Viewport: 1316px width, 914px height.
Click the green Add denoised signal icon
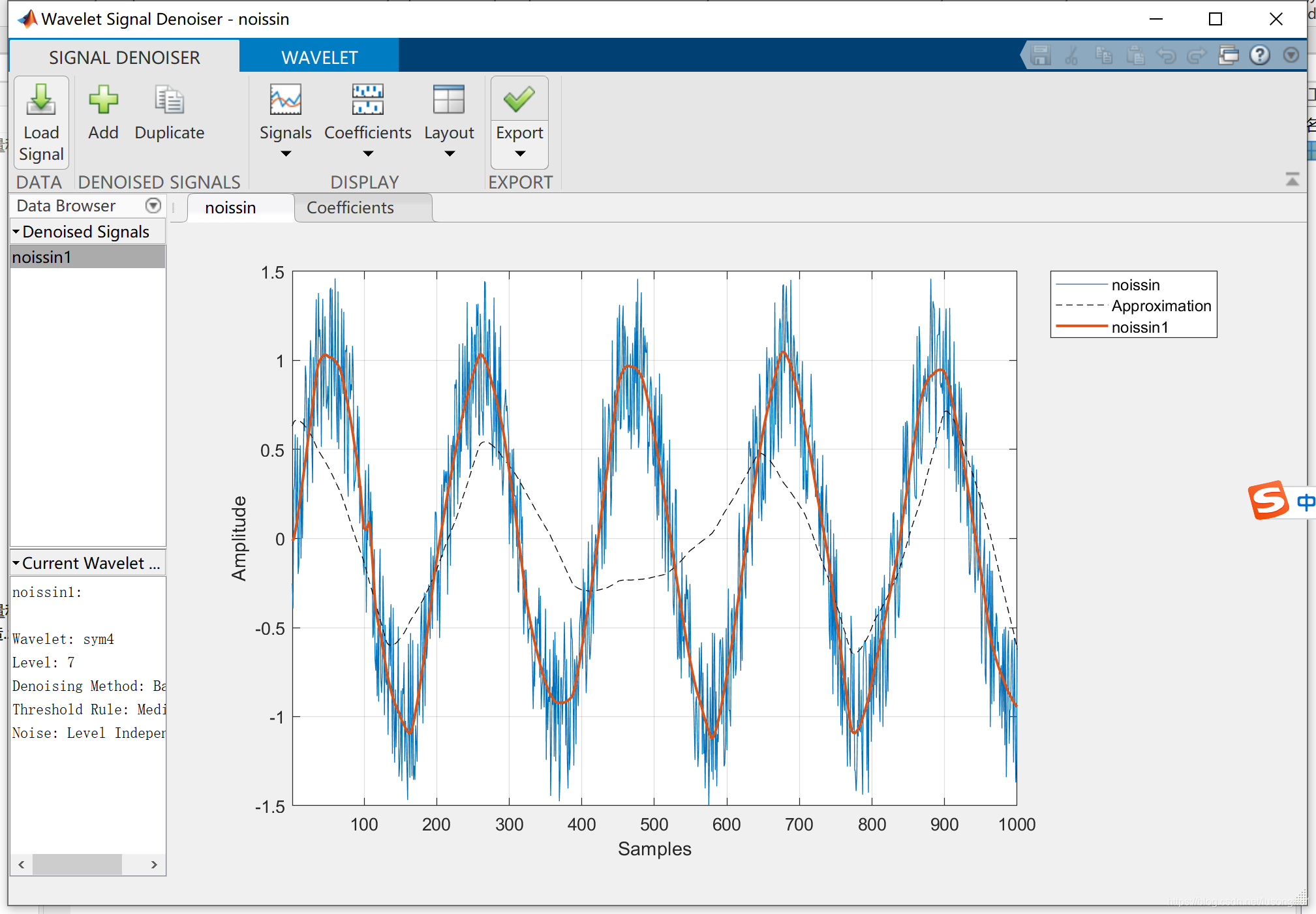click(103, 100)
